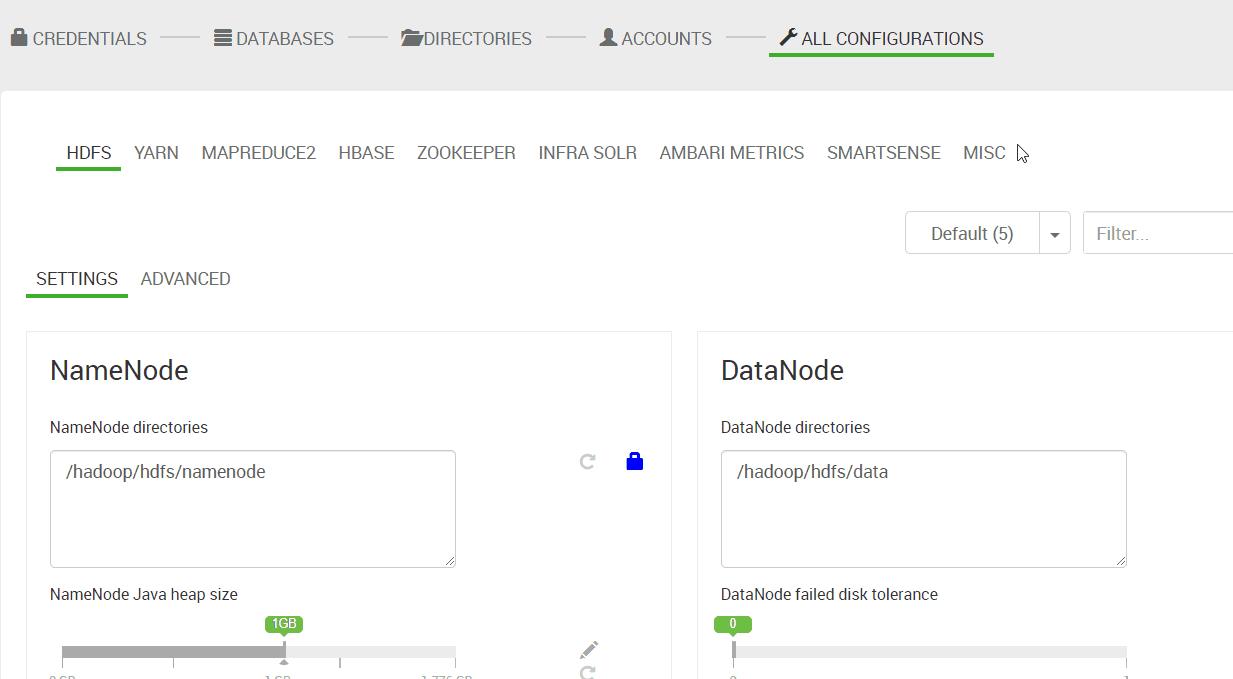Focus the Filter search field

(x=1158, y=233)
